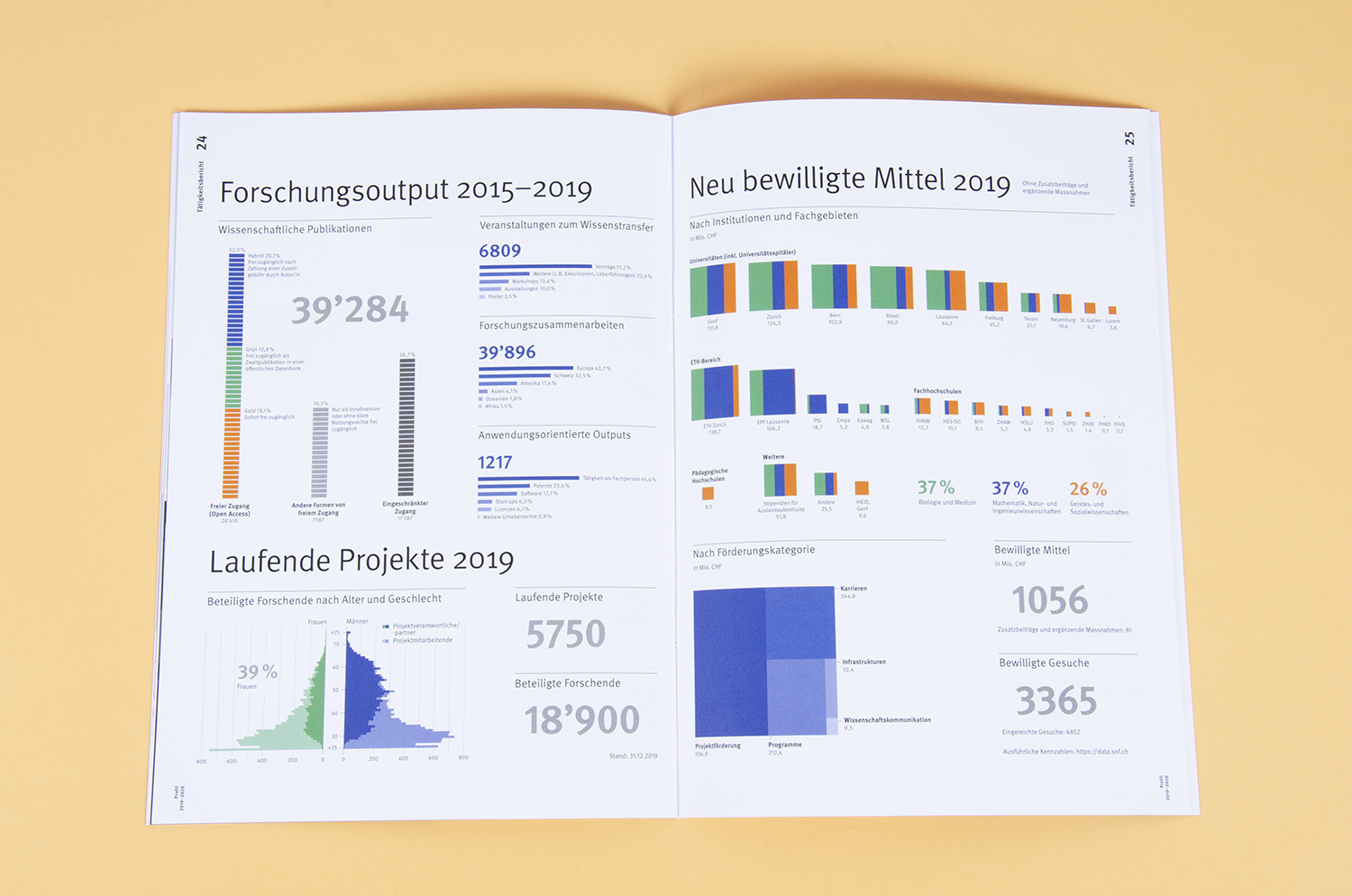Screen dimensions: 1352x896
Task: Click the 1217 Anwendungsorientierte Outputs number
Action: point(494,462)
